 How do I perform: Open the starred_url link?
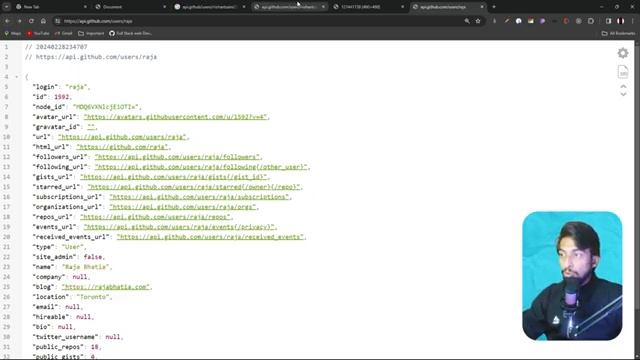pyautogui.click(x=194, y=187)
